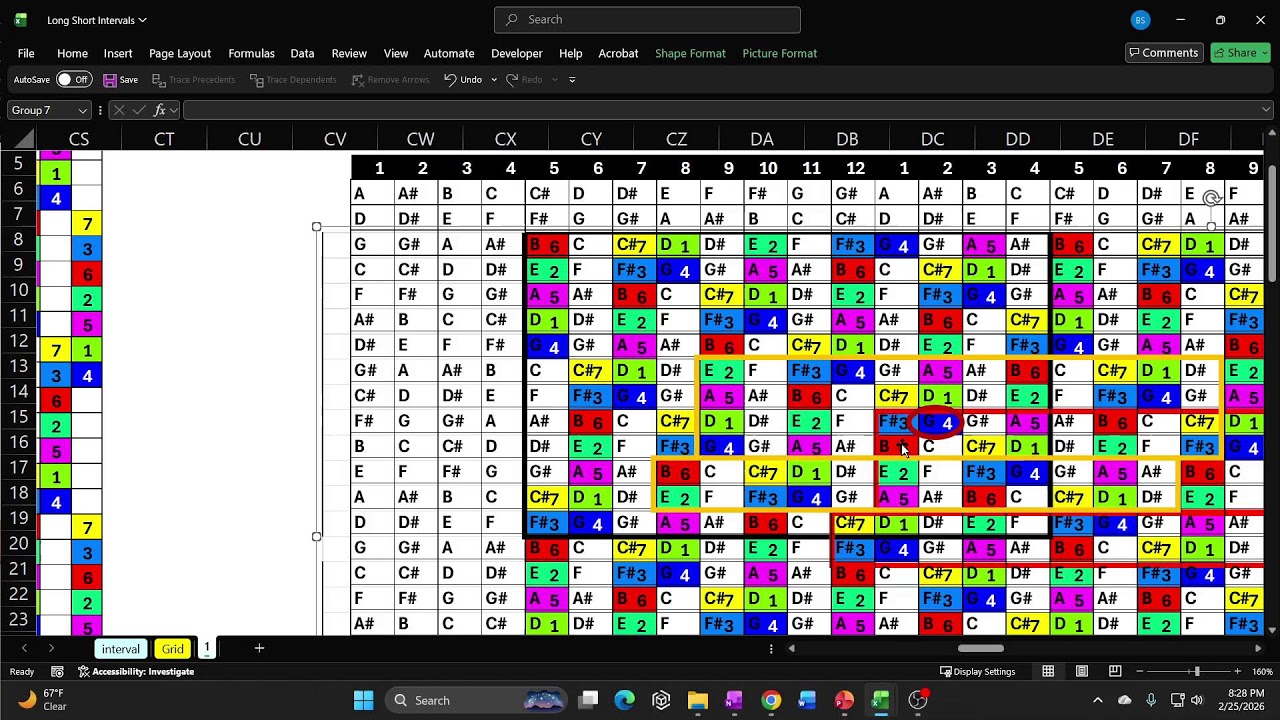Open the account profile BS avatar
The image size is (1280, 720).
[x=1141, y=20]
